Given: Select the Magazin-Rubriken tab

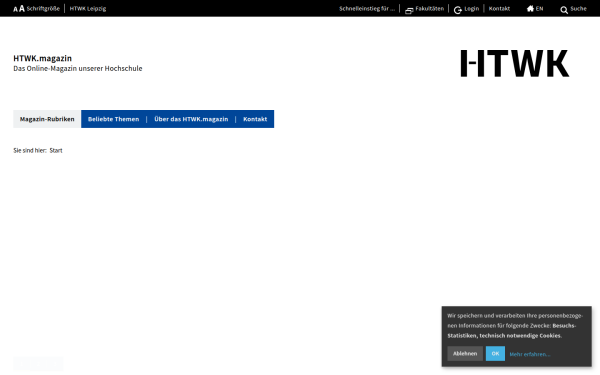Looking at the screenshot, I should pyautogui.click(x=47, y=119).
